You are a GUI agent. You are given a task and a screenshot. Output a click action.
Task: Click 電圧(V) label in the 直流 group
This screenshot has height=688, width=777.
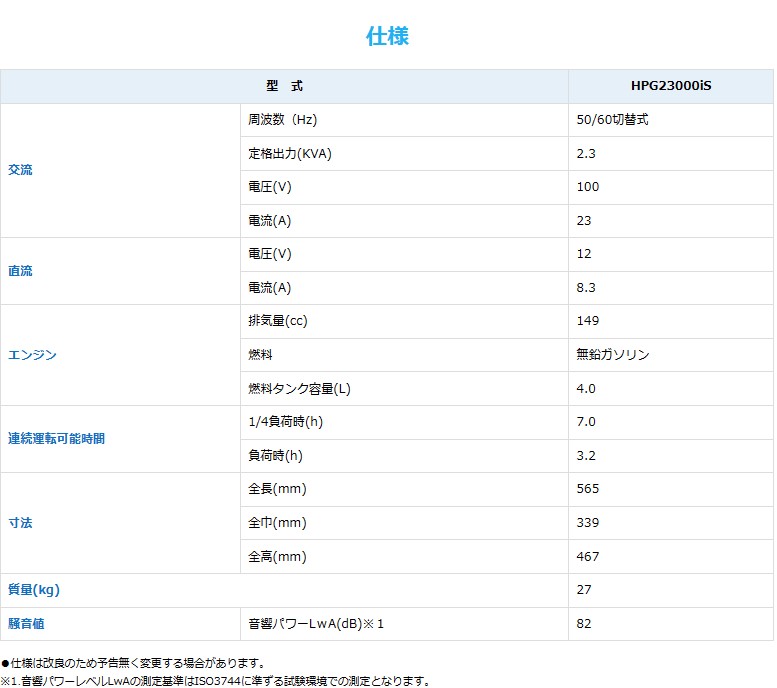point(270,254)
